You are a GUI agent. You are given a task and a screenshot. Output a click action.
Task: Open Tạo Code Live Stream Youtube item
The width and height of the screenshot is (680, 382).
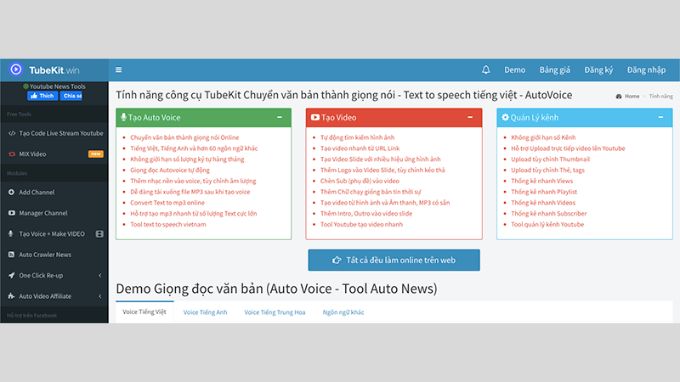(54, 133)
